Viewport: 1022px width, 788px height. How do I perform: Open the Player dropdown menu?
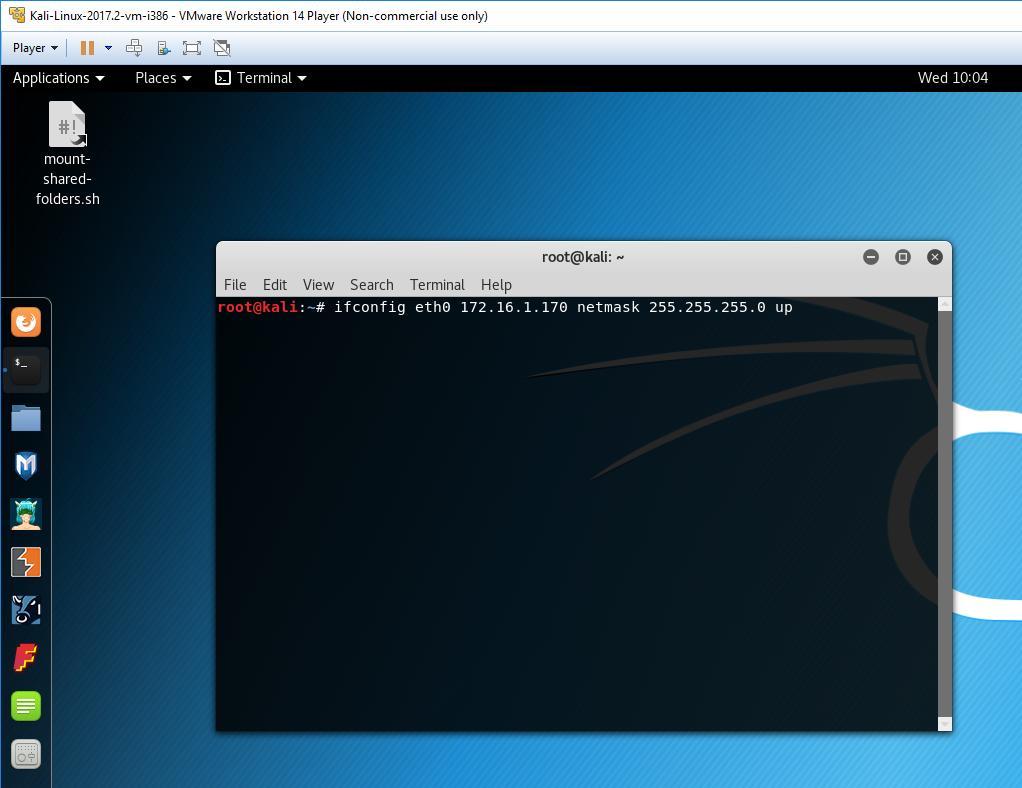pos(35,48)
